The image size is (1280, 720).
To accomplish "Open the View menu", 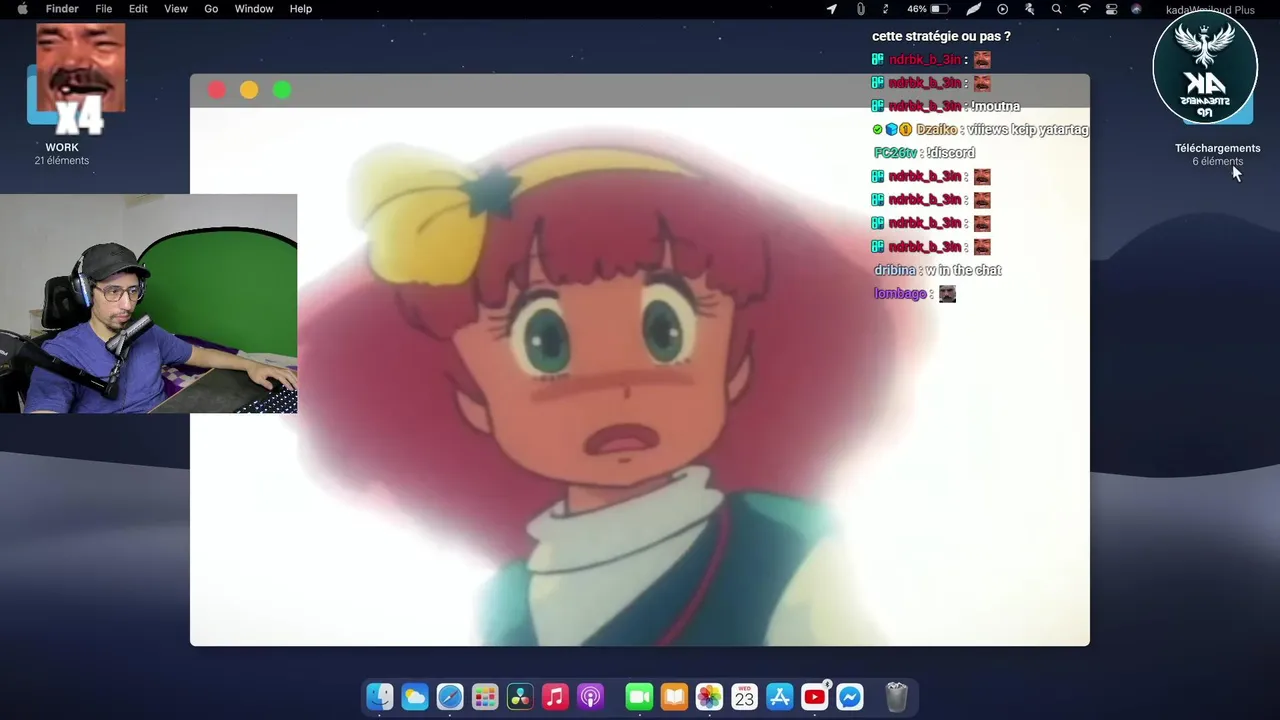I will 176,9.
